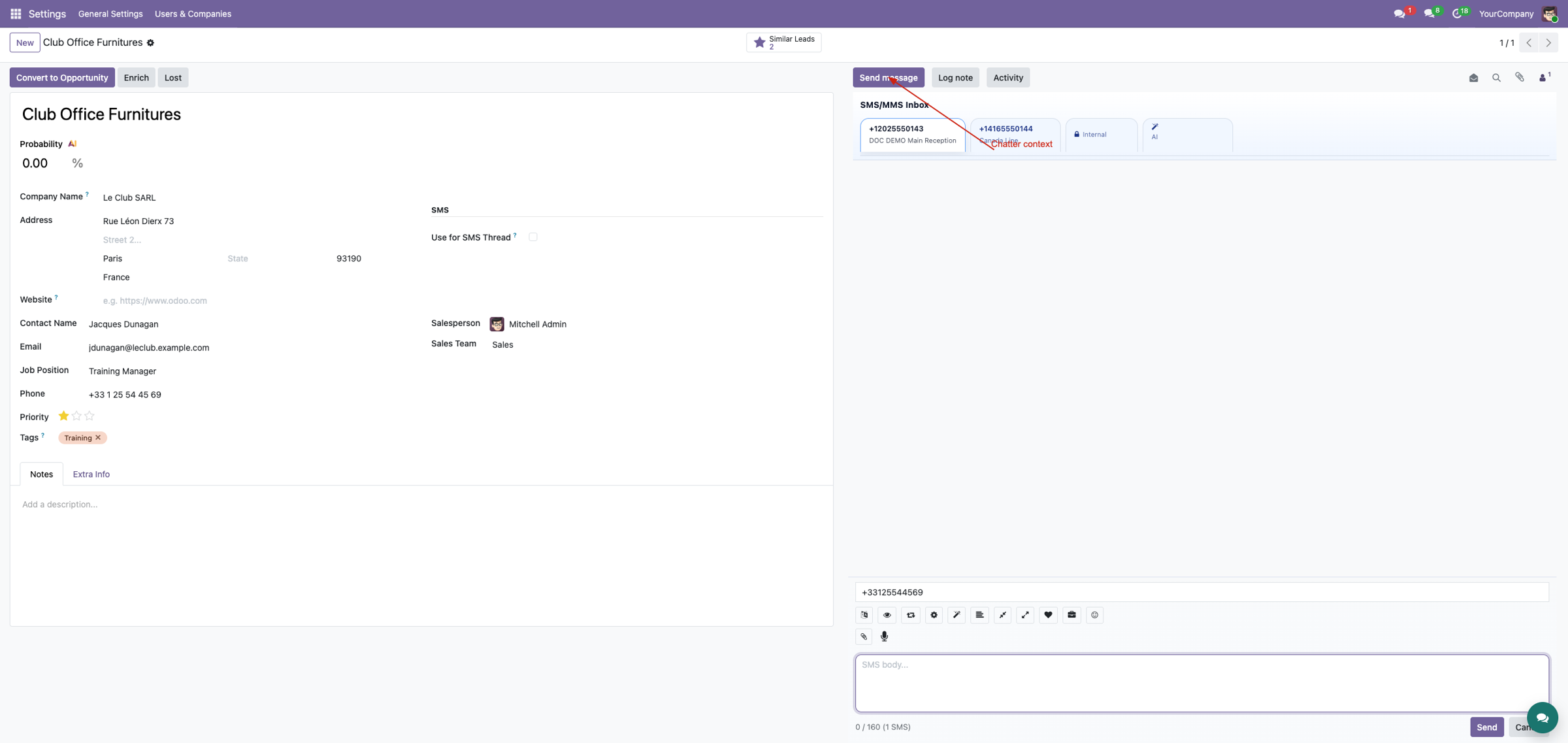Click the align-left text icon in SMS toolbar

coord(979,615)
